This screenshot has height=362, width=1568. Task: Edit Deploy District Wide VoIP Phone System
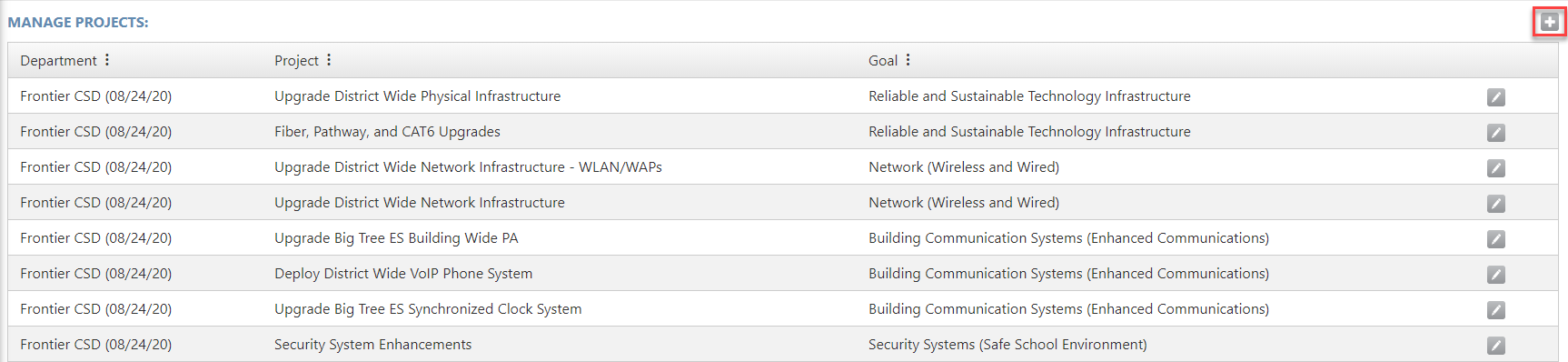click(x=1496, y=275)
